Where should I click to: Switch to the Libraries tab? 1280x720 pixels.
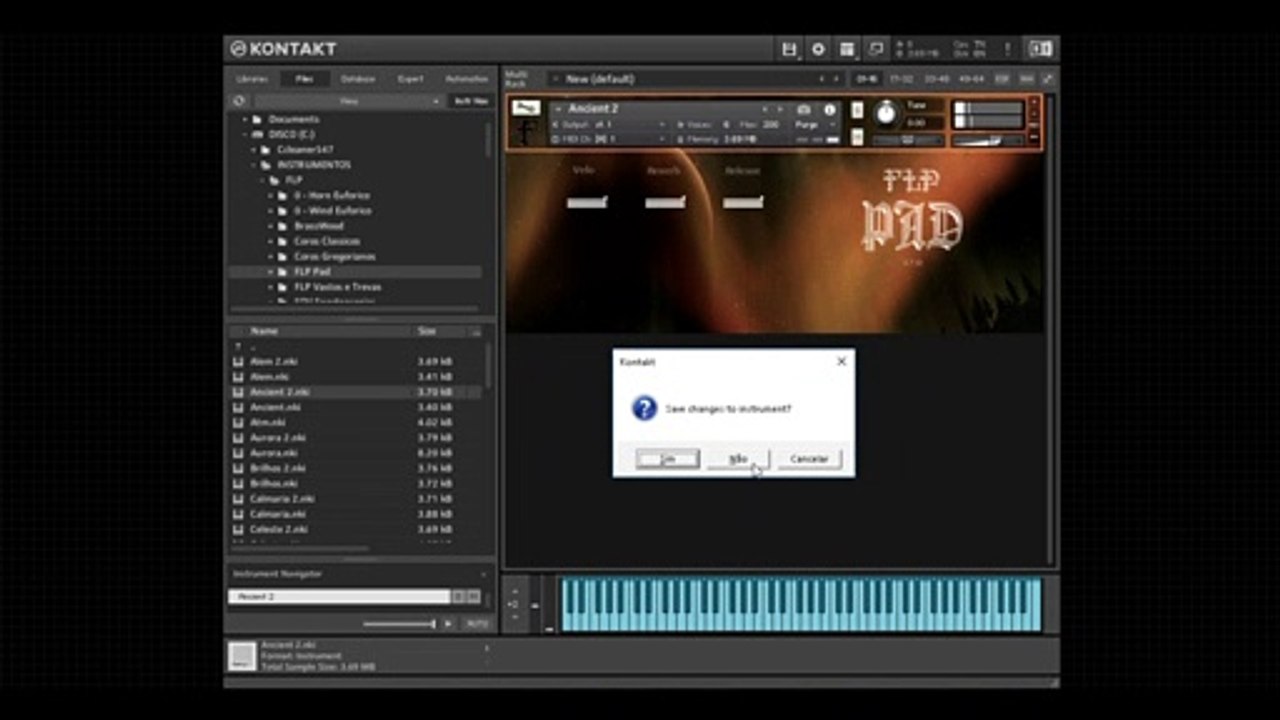252,79
